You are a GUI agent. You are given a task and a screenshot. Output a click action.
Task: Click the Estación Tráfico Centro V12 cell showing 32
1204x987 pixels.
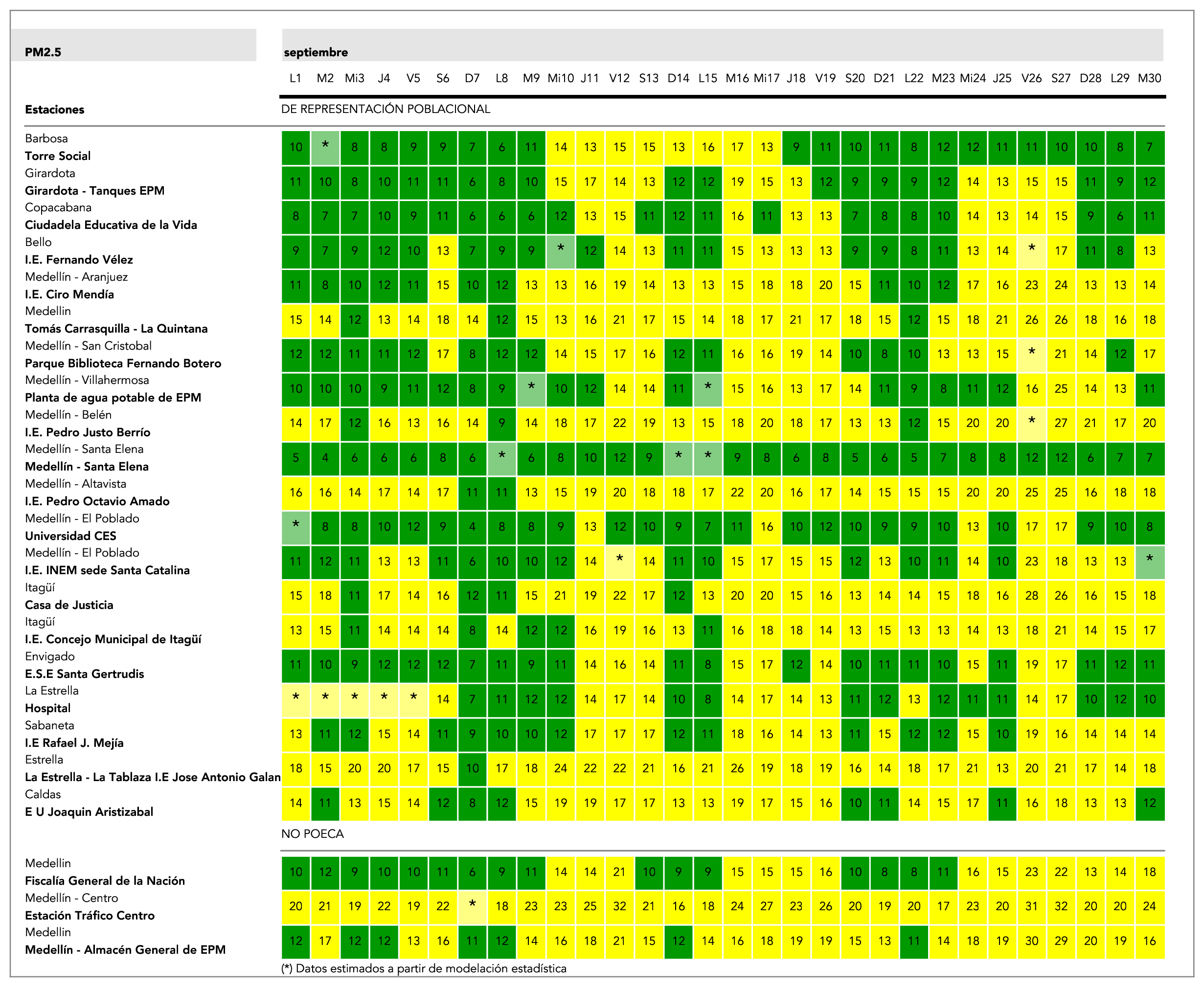coord(619,906)
